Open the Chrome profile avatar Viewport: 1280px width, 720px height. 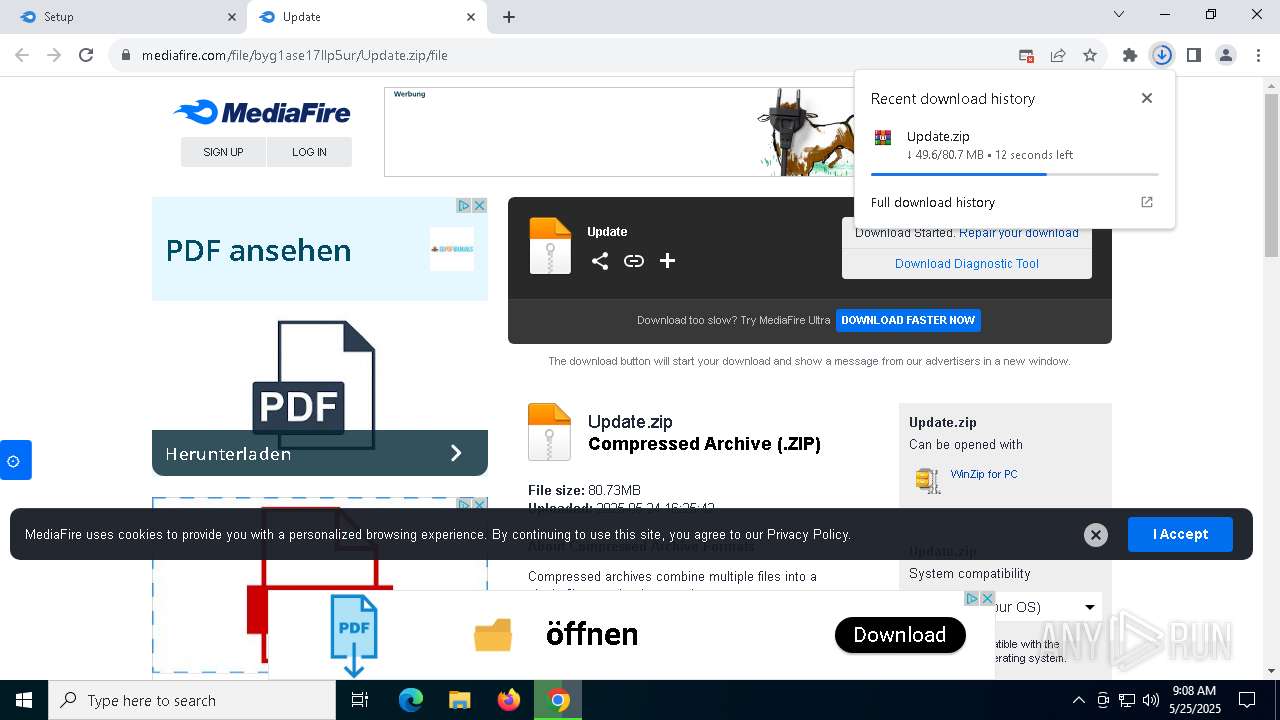coord(1226,55)
